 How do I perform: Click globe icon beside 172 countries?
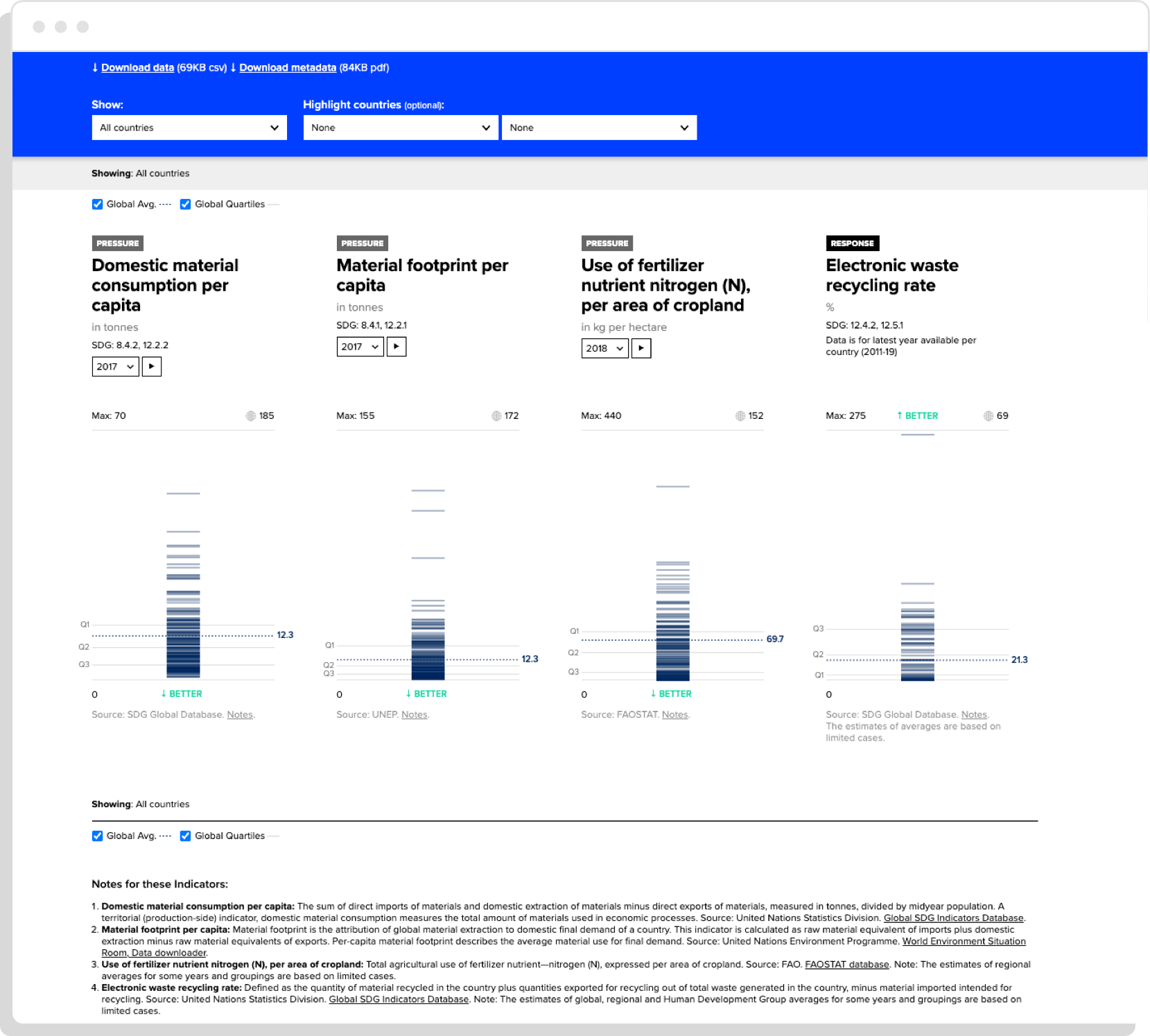(x=496, y=416)
